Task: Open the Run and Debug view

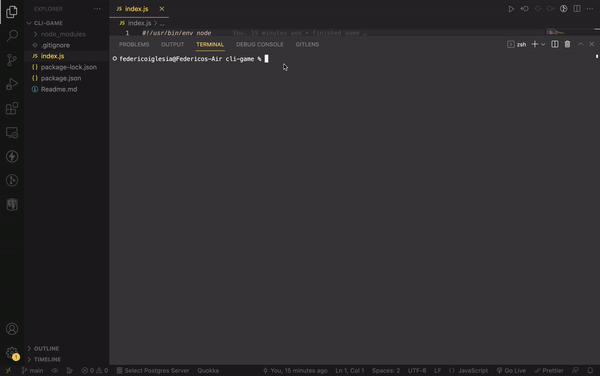Action: click(x=12, y=84)
